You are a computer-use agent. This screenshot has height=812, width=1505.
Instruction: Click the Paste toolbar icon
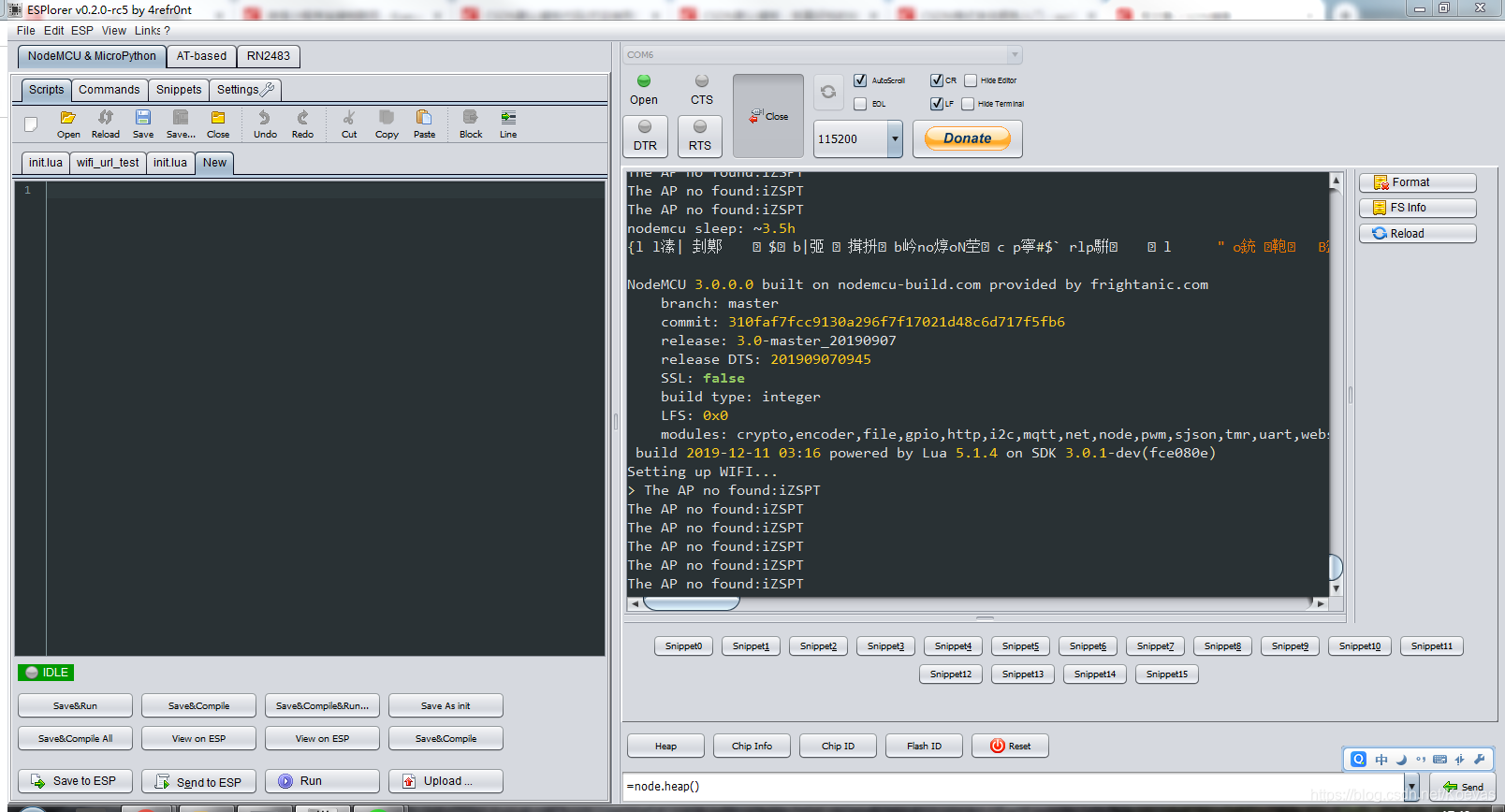click(424, 123)
